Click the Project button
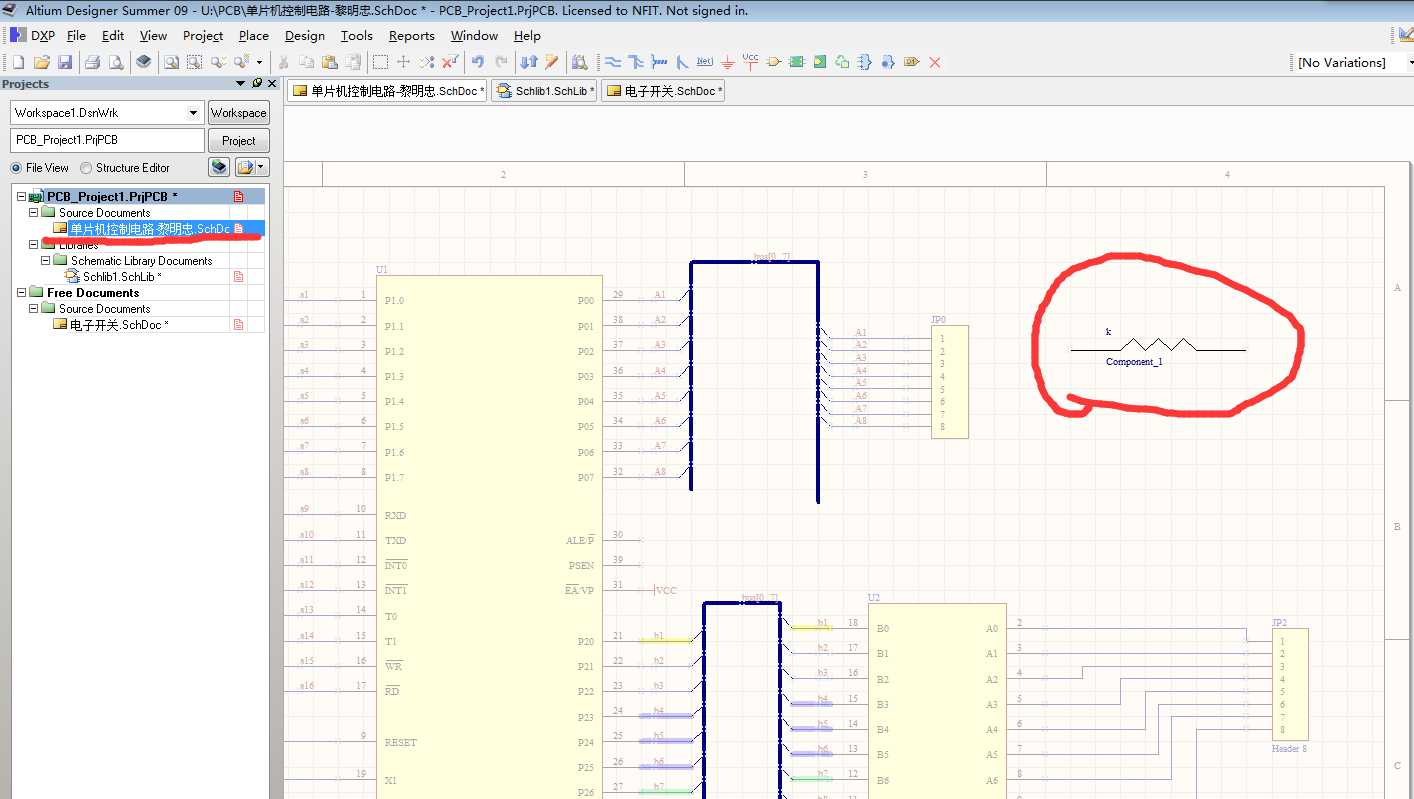The width and height of the screenshot is (1414, 799). 238,141
